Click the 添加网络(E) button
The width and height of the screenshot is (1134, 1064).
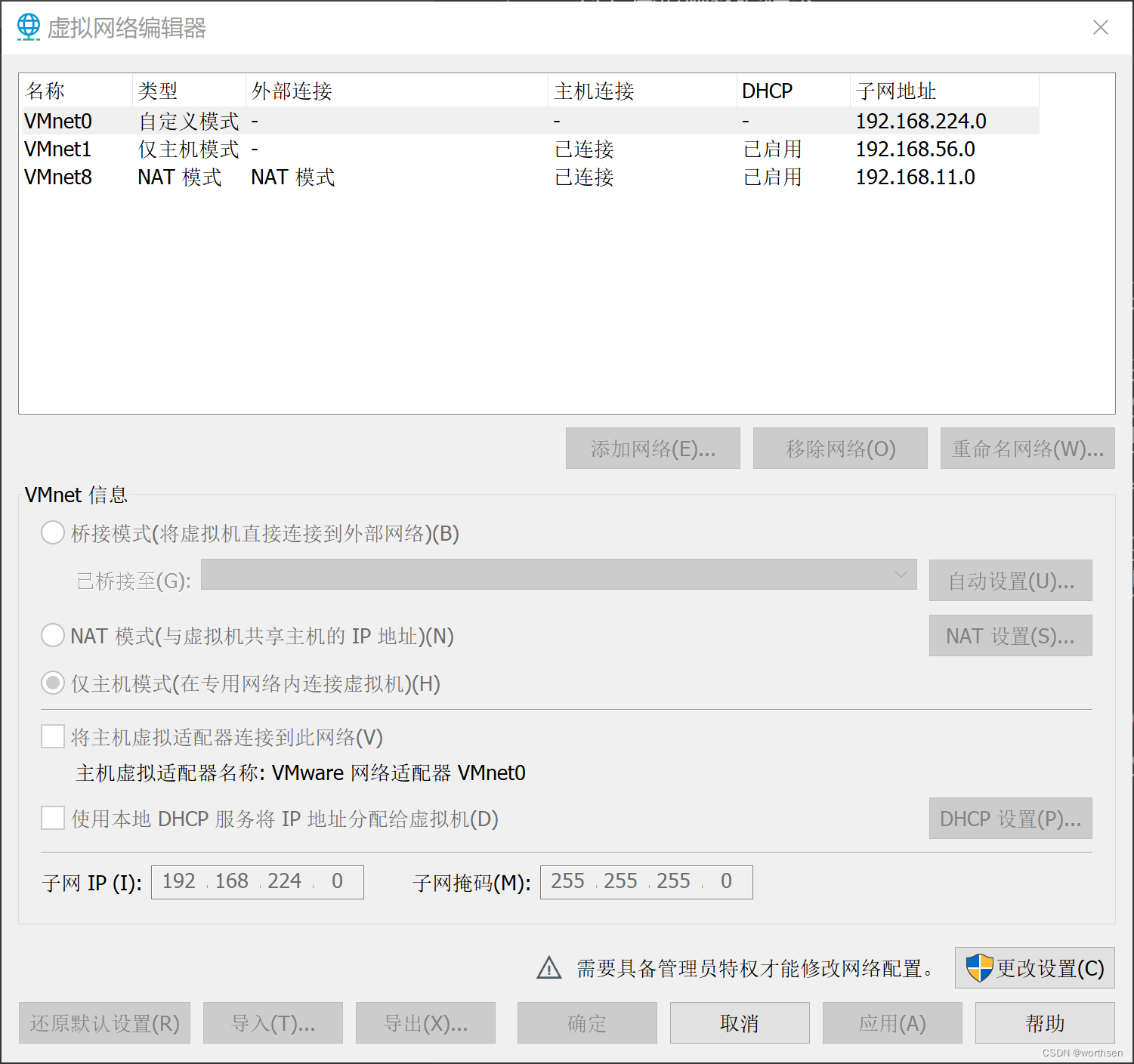[x=653, y=449]
